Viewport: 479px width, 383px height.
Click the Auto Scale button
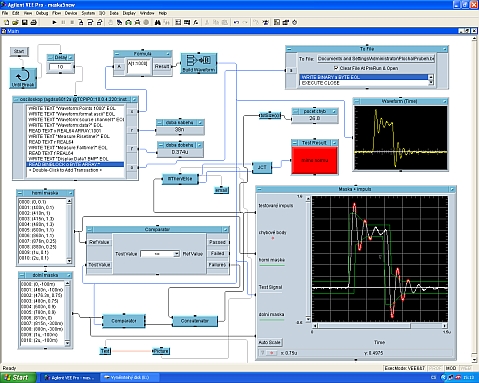click(x=270, y=342)
